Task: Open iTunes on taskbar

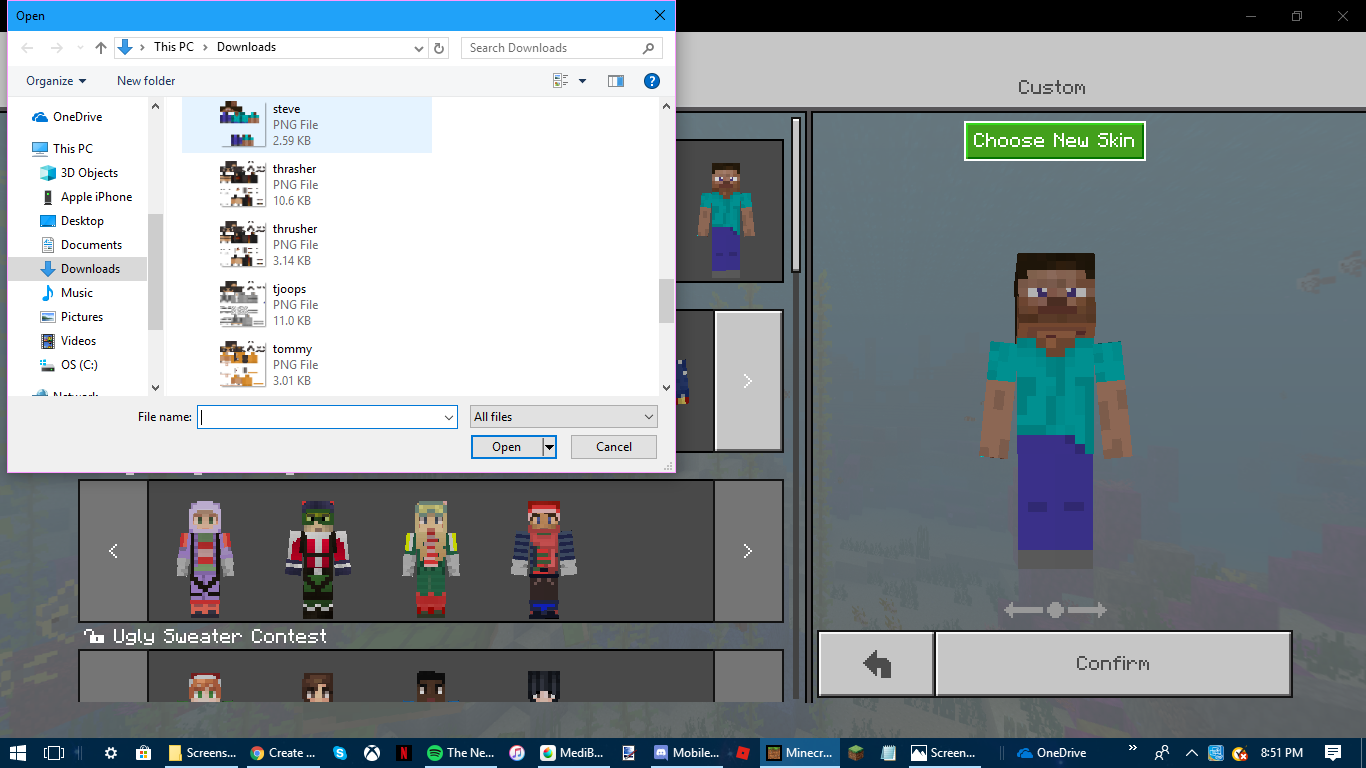Action: 517,753
